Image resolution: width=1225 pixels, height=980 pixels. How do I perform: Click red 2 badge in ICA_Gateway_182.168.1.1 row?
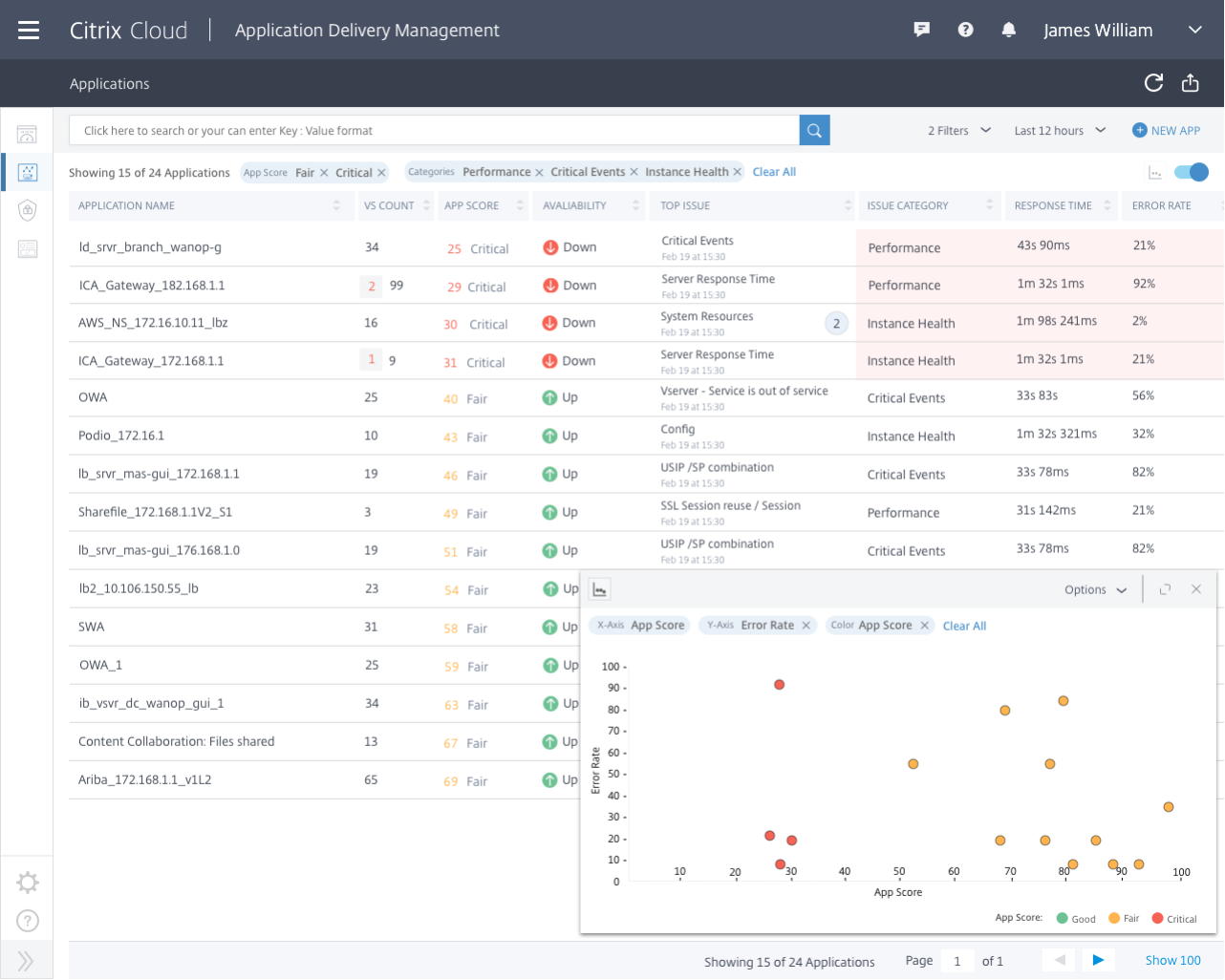[x=372, y=286]
